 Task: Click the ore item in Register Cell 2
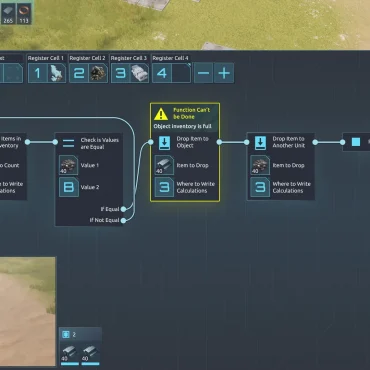click(98, 73)
